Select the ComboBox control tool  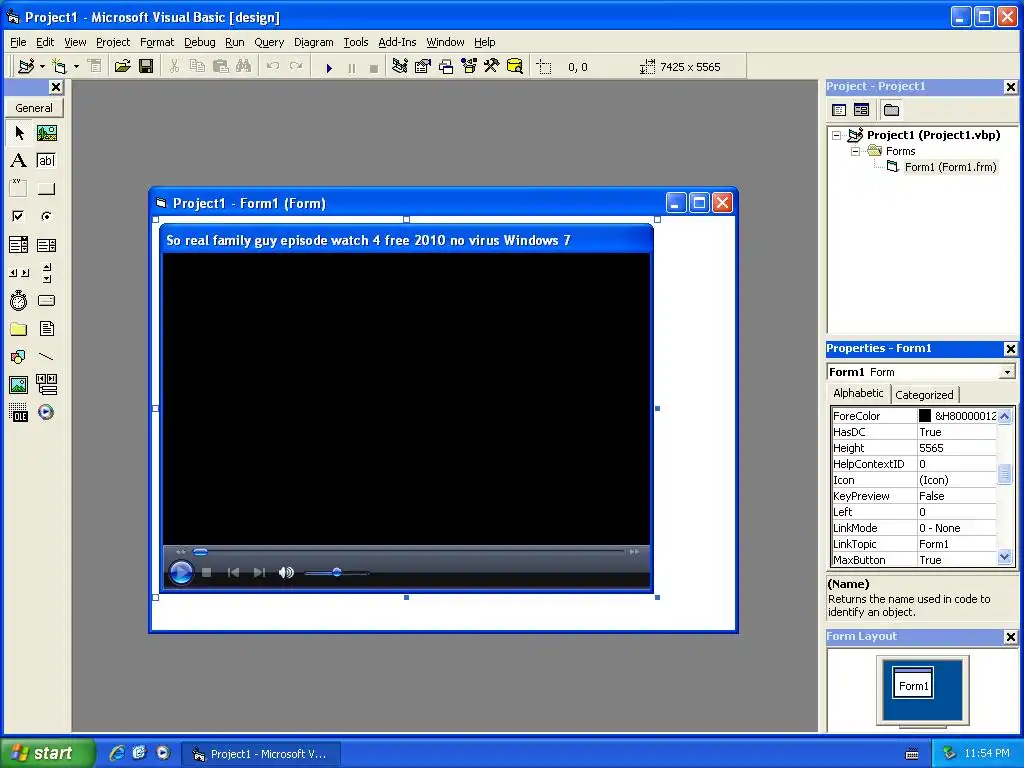click(19, 245)
